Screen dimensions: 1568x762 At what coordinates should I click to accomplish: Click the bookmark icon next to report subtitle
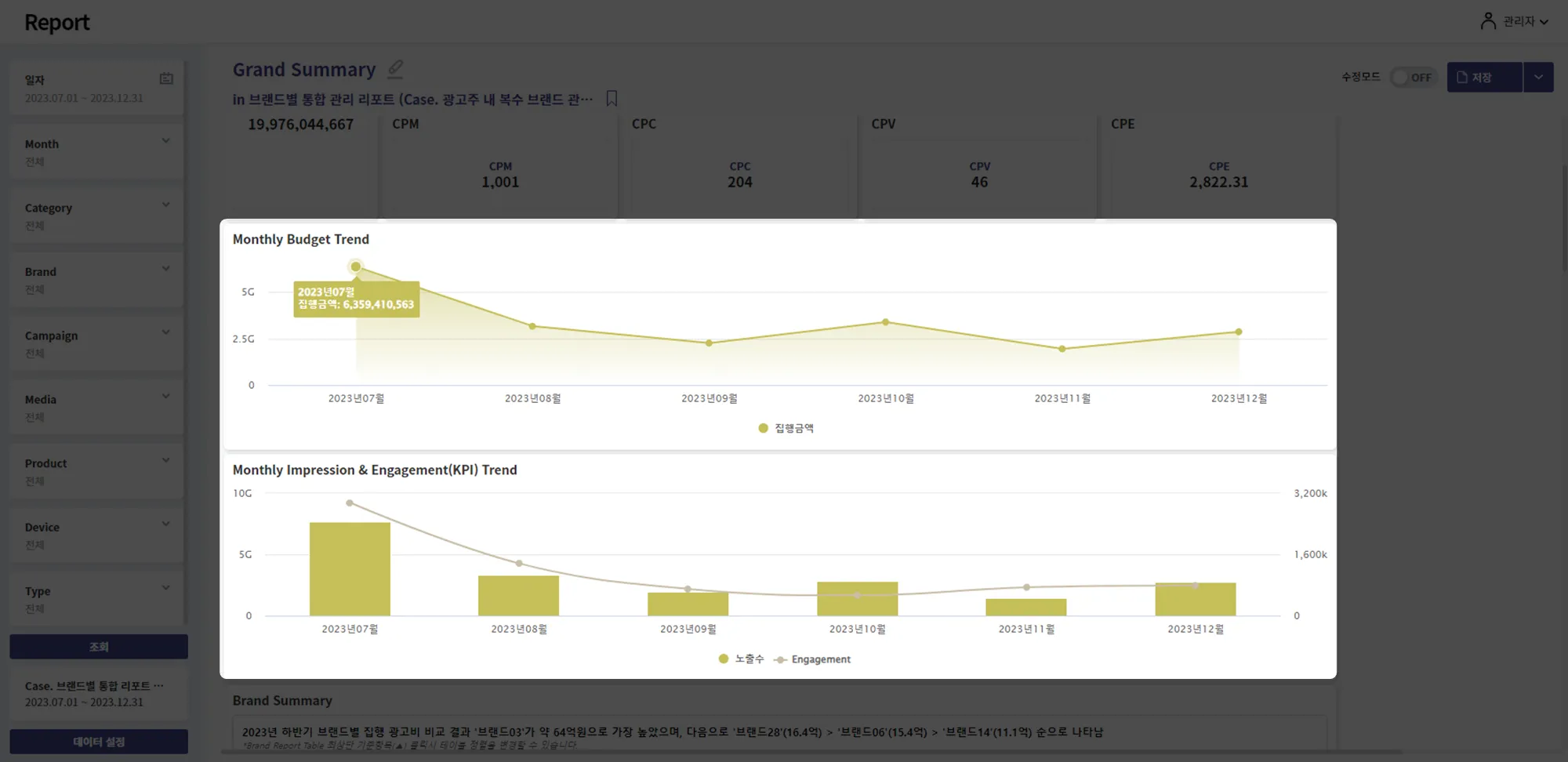click(612, 99)
